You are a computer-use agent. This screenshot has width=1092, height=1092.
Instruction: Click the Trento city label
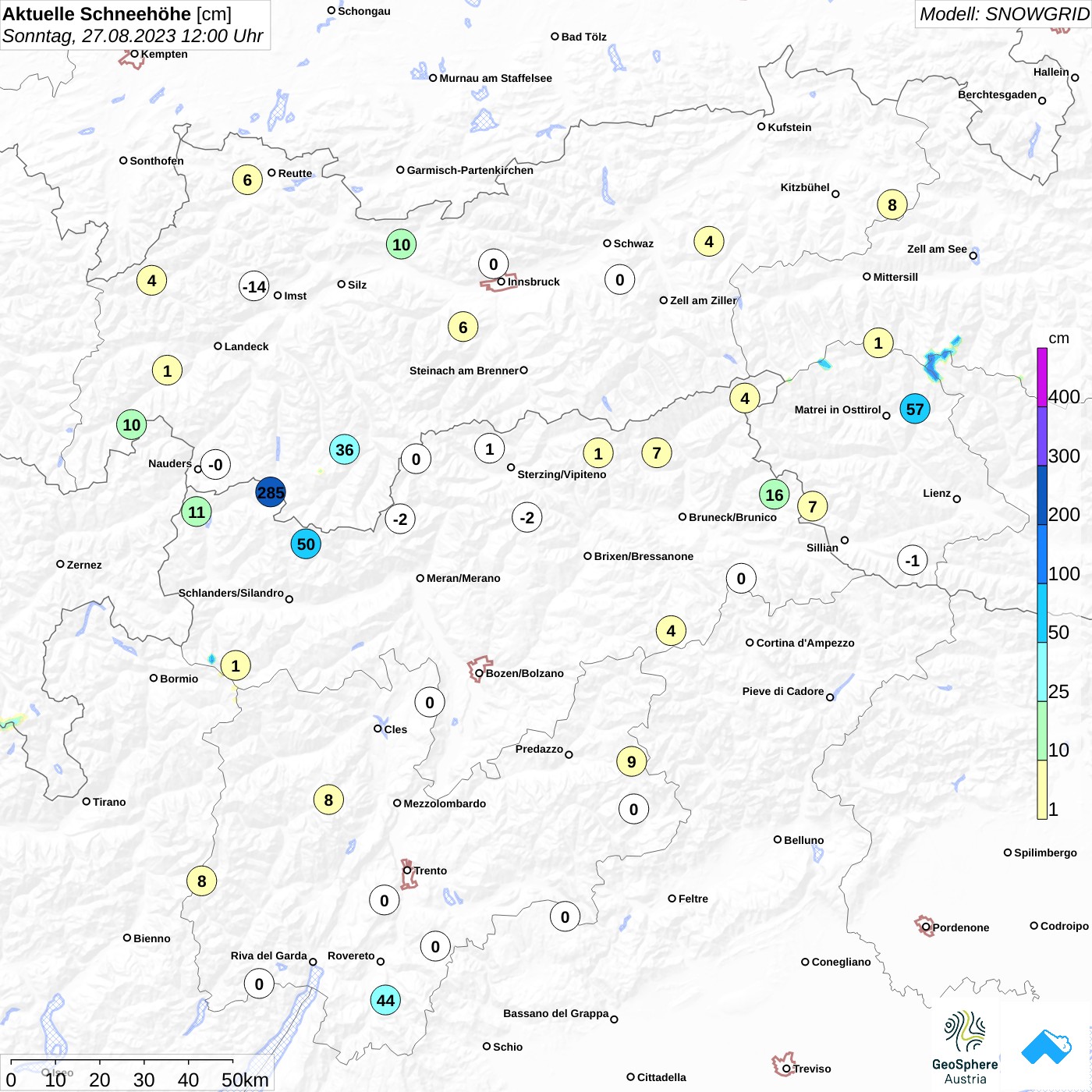pos(431,870)
